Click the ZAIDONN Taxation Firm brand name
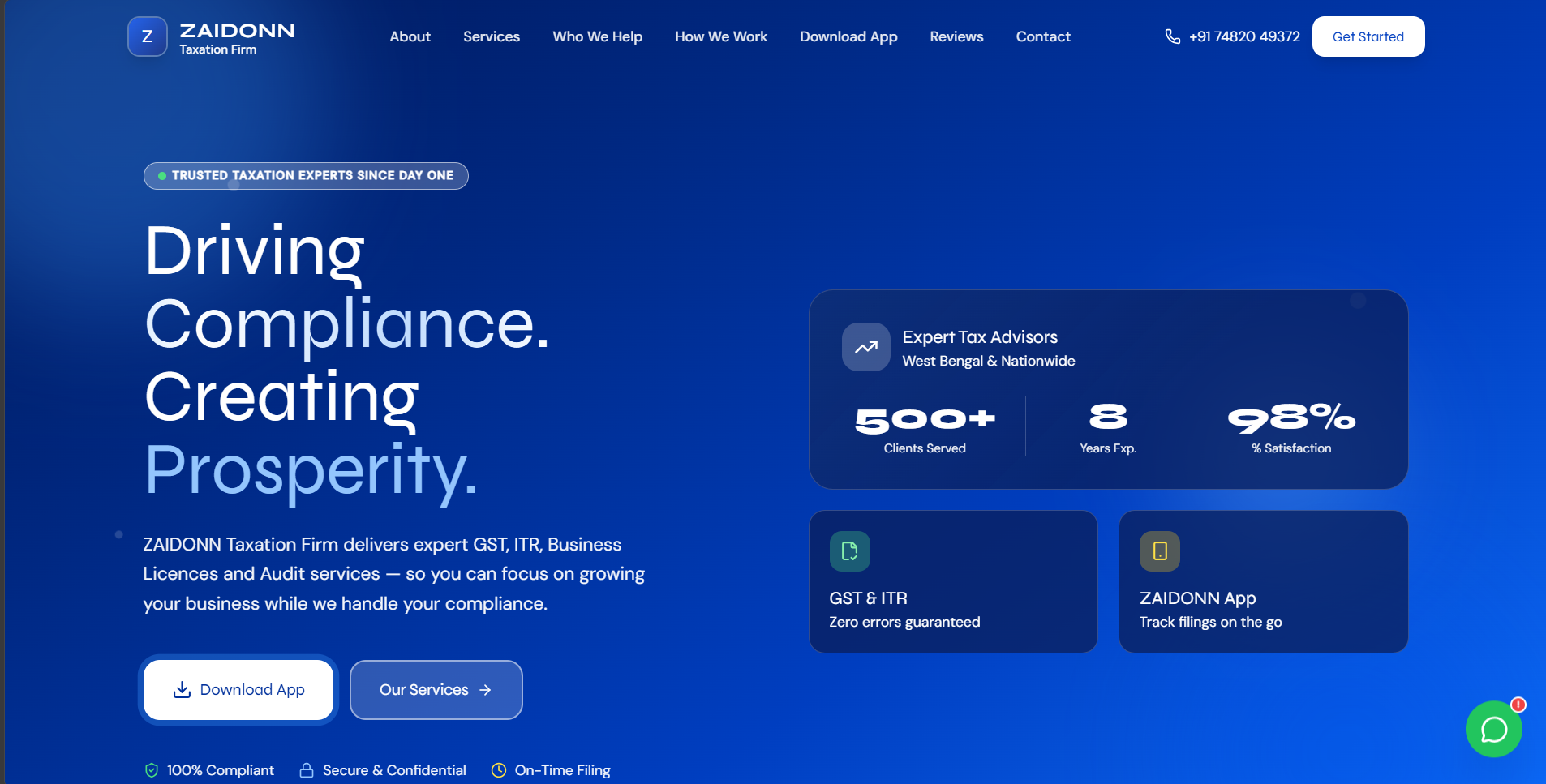Screen dimensions: 1546x784 [x=237, y=38]
